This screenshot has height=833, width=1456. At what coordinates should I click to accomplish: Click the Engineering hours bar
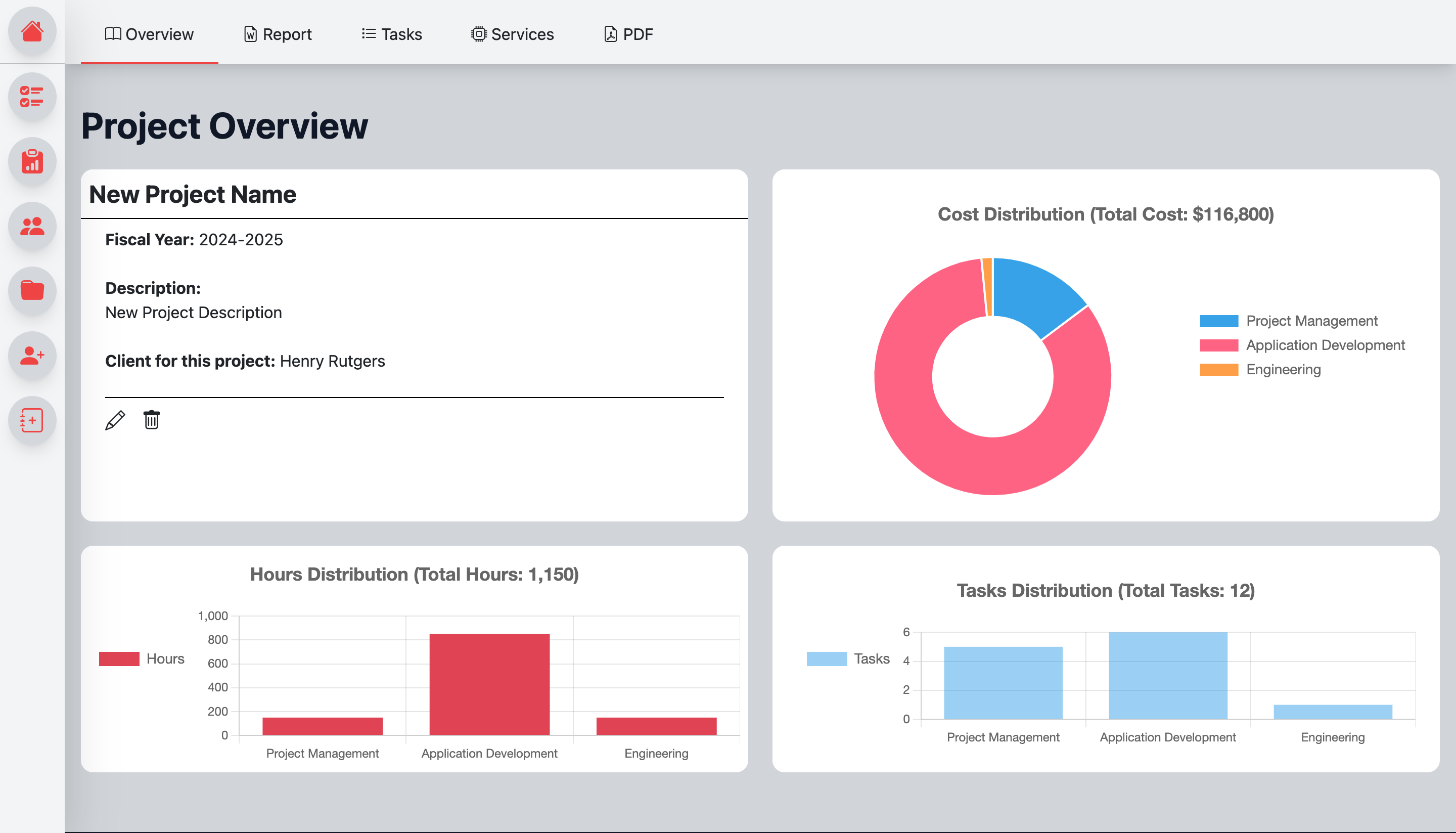[x=657, y=726]
